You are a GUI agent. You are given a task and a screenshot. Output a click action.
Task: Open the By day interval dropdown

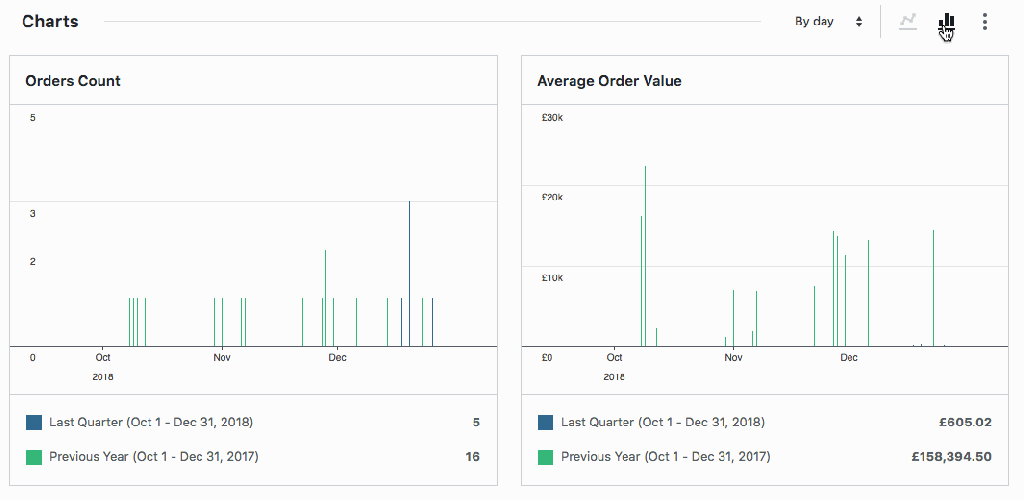pyautogui.click(x=828, y=21)
